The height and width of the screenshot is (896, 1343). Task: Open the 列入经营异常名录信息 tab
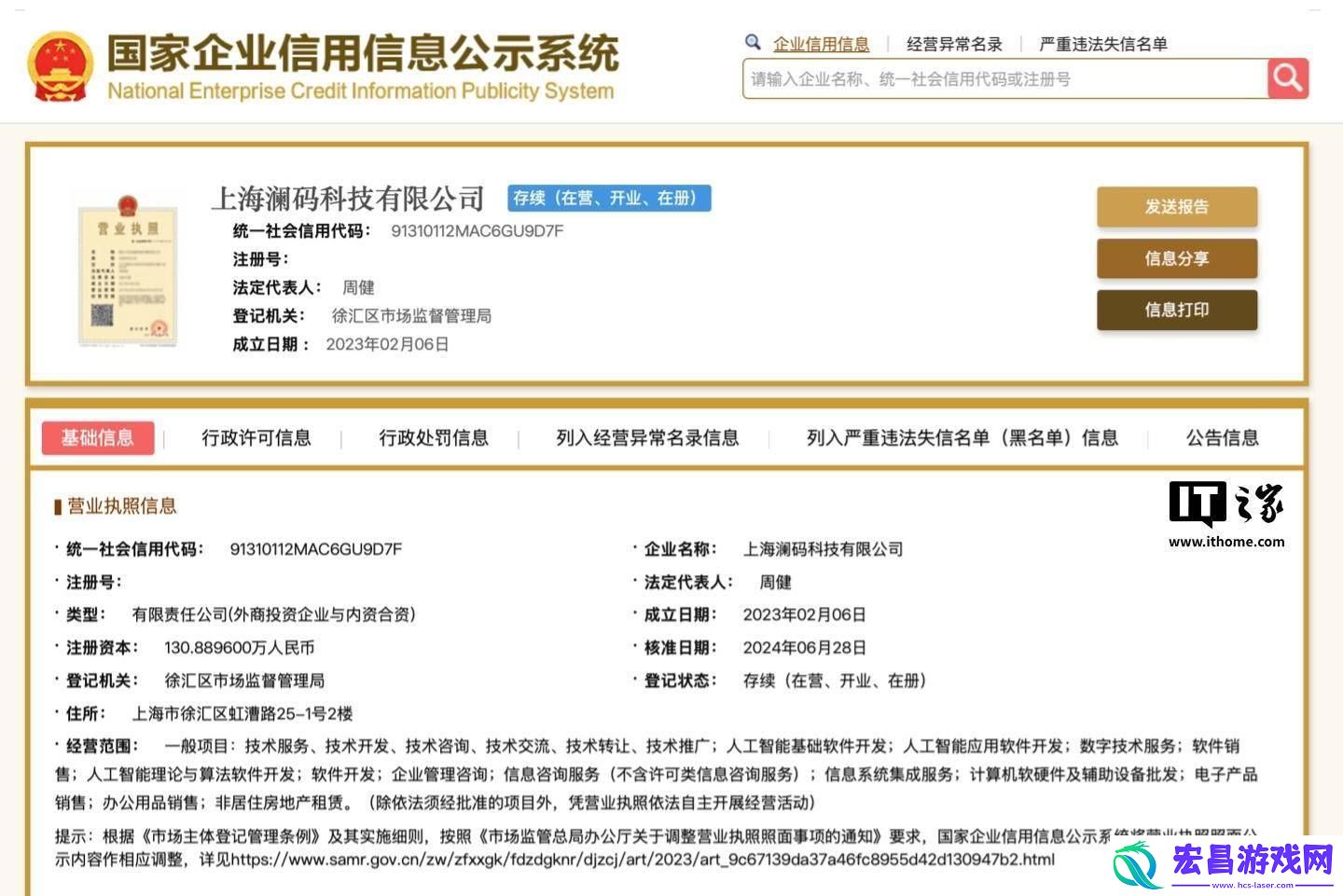pos(647,437)
